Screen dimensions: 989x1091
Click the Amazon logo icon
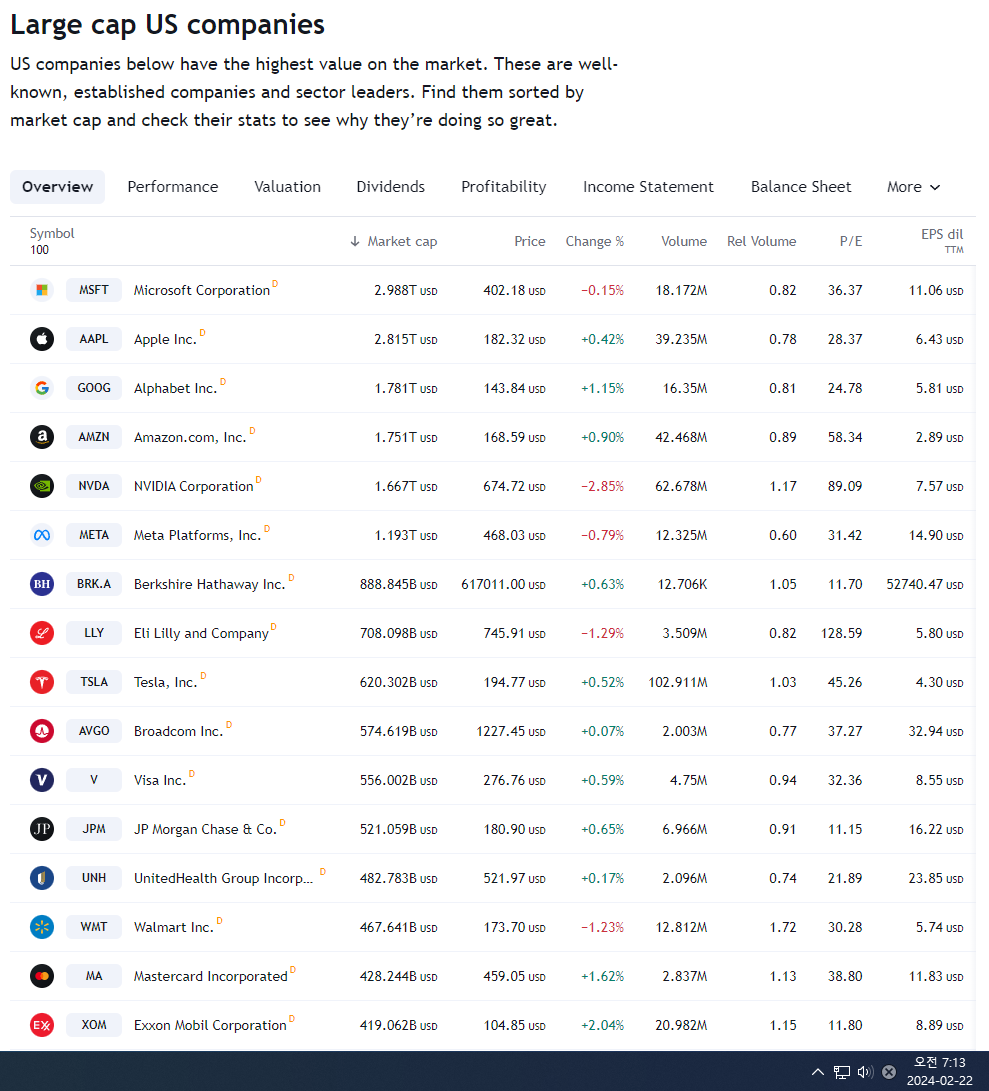tap(42, 437)
